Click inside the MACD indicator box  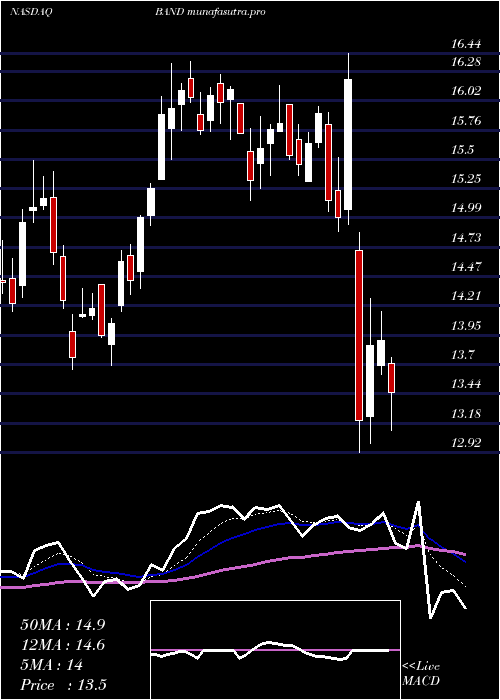pos(275,650)
